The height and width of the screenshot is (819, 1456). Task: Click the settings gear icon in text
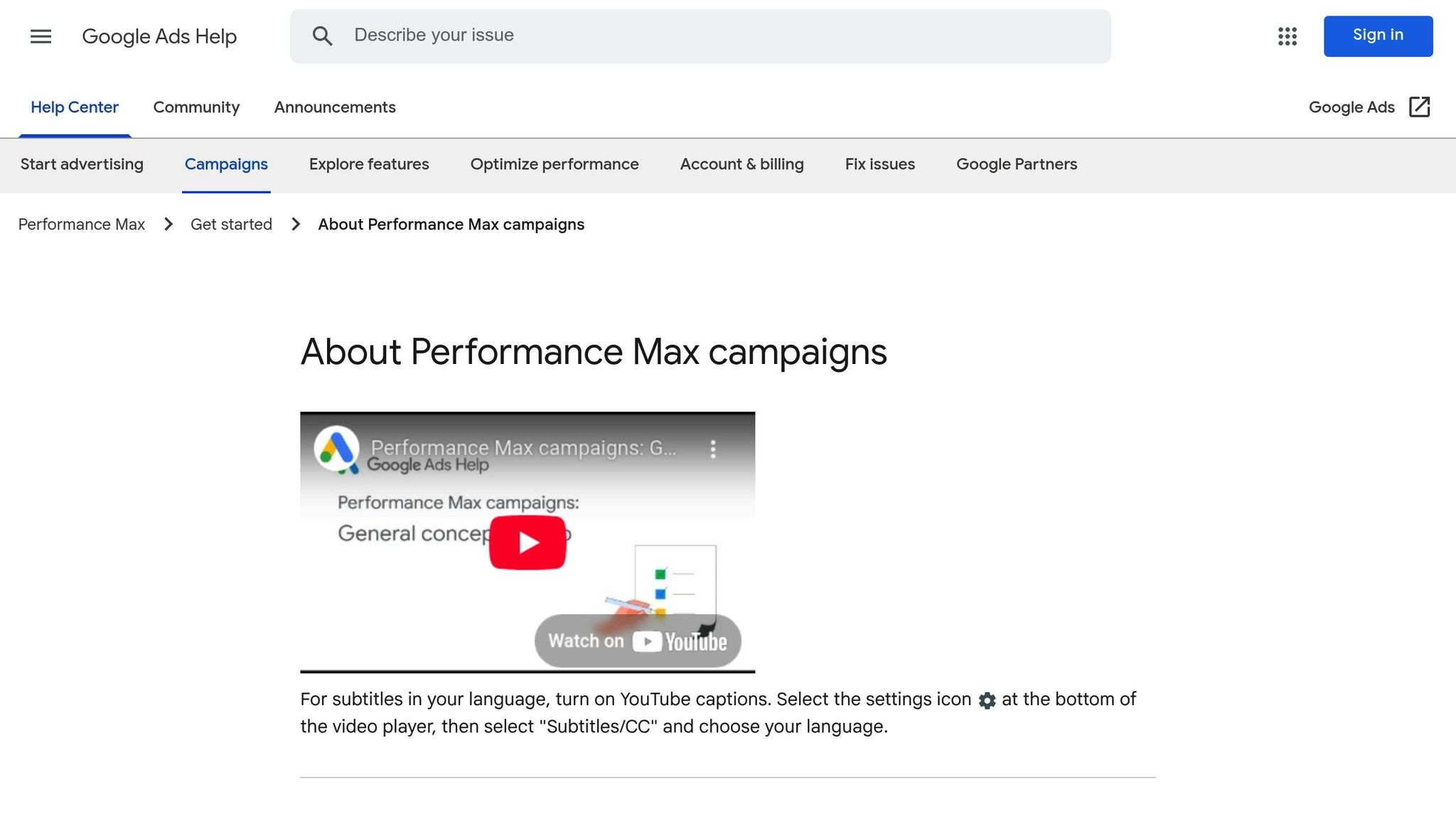point(987,700)
